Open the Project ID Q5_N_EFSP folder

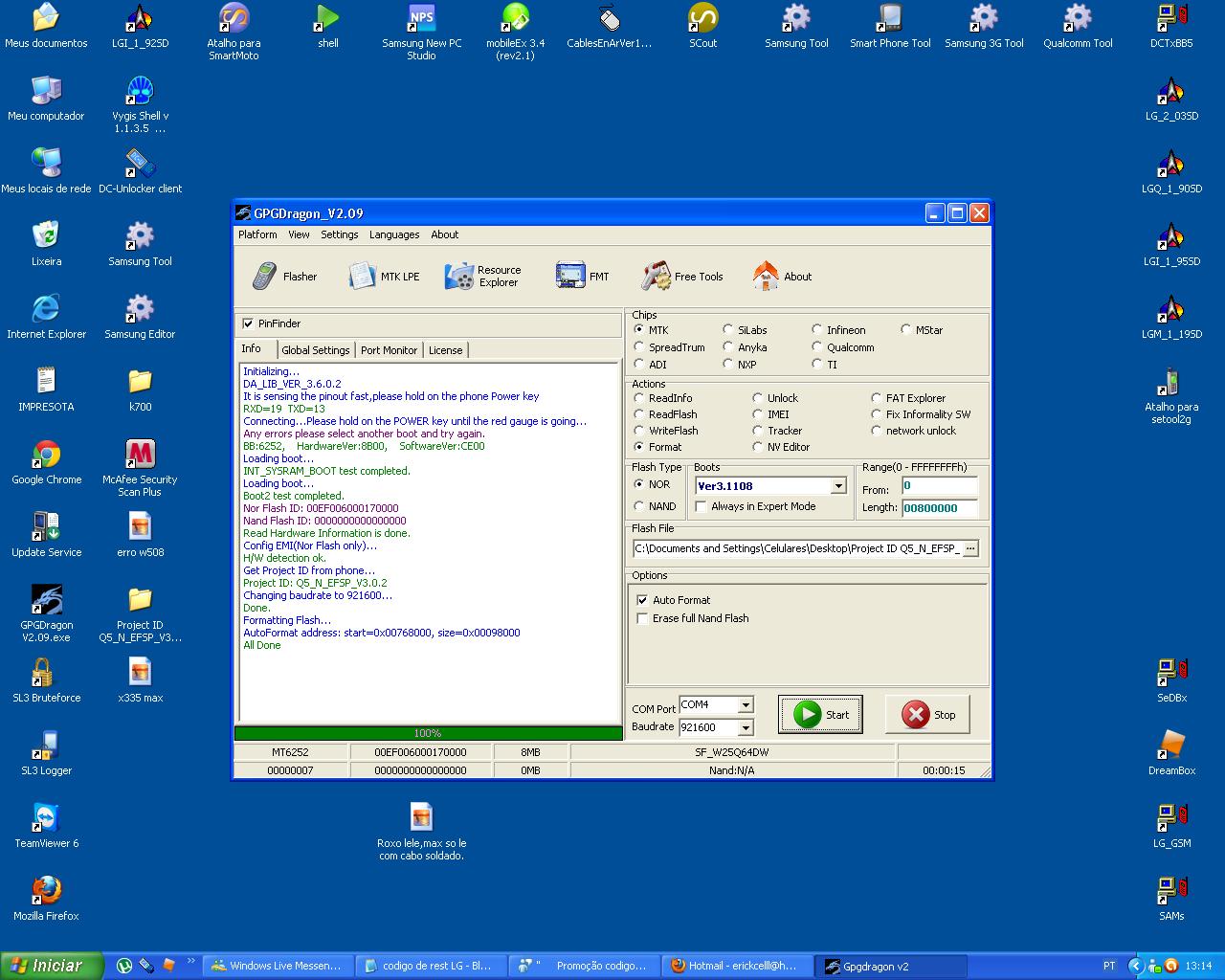[x=140, y=613]
